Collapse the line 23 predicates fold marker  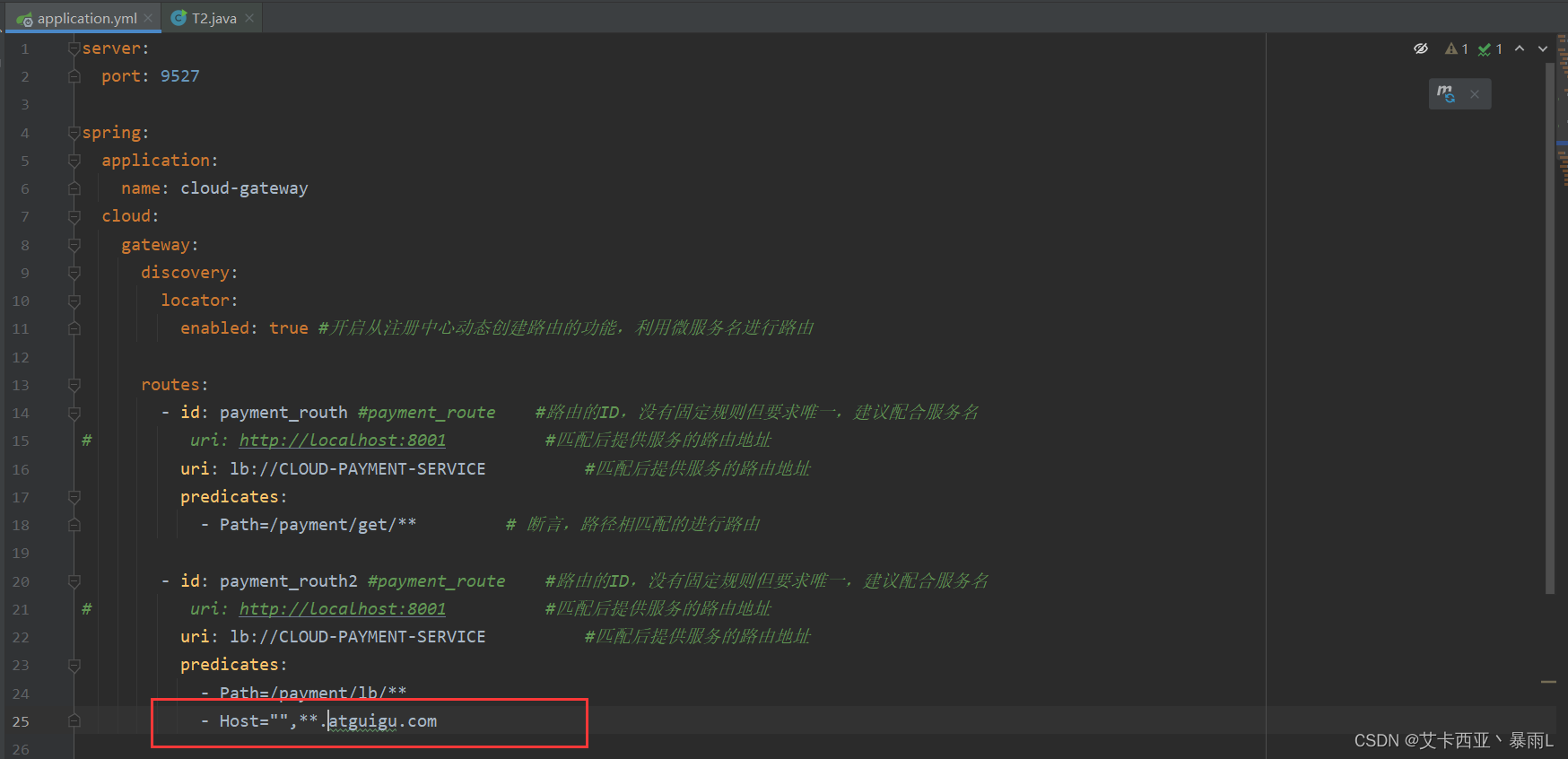tap(74, 666)
